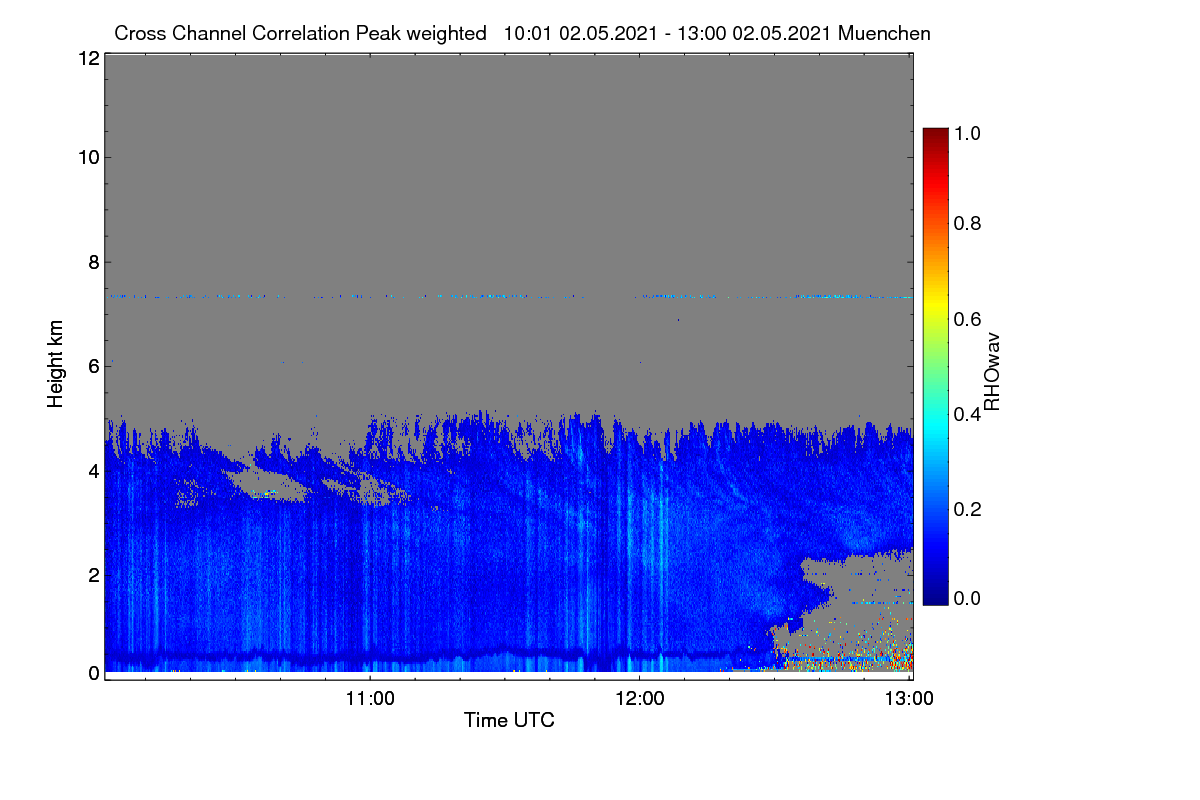Click the height axis label 2
Screen dimensions: 1200x800
coord(93,574)
